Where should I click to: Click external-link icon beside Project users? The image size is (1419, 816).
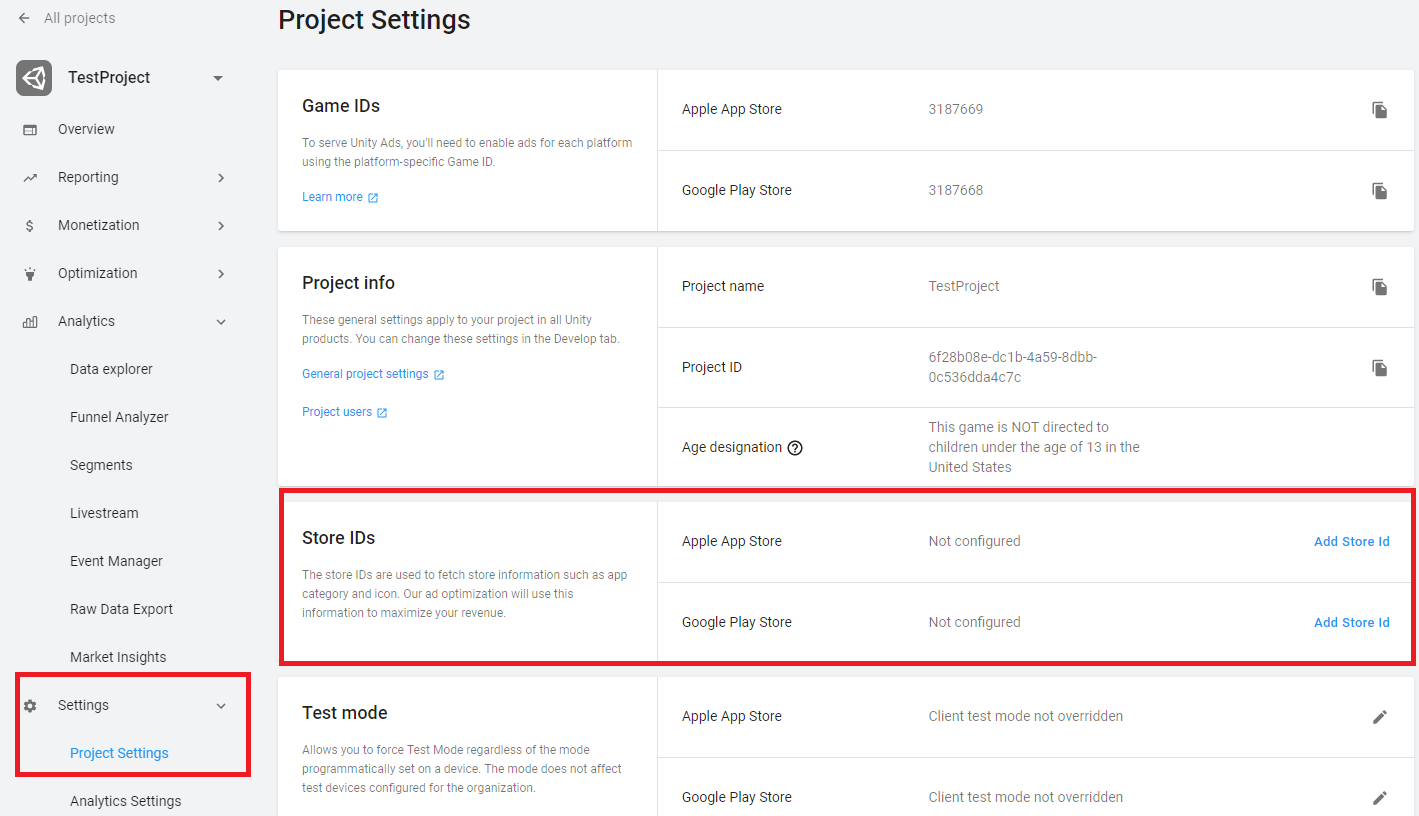tap(382, 413)
